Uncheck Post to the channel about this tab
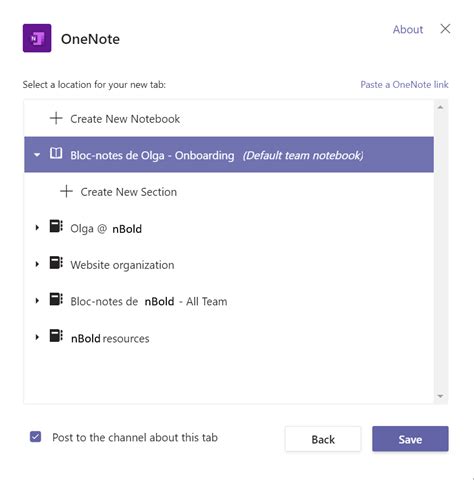 35,437
